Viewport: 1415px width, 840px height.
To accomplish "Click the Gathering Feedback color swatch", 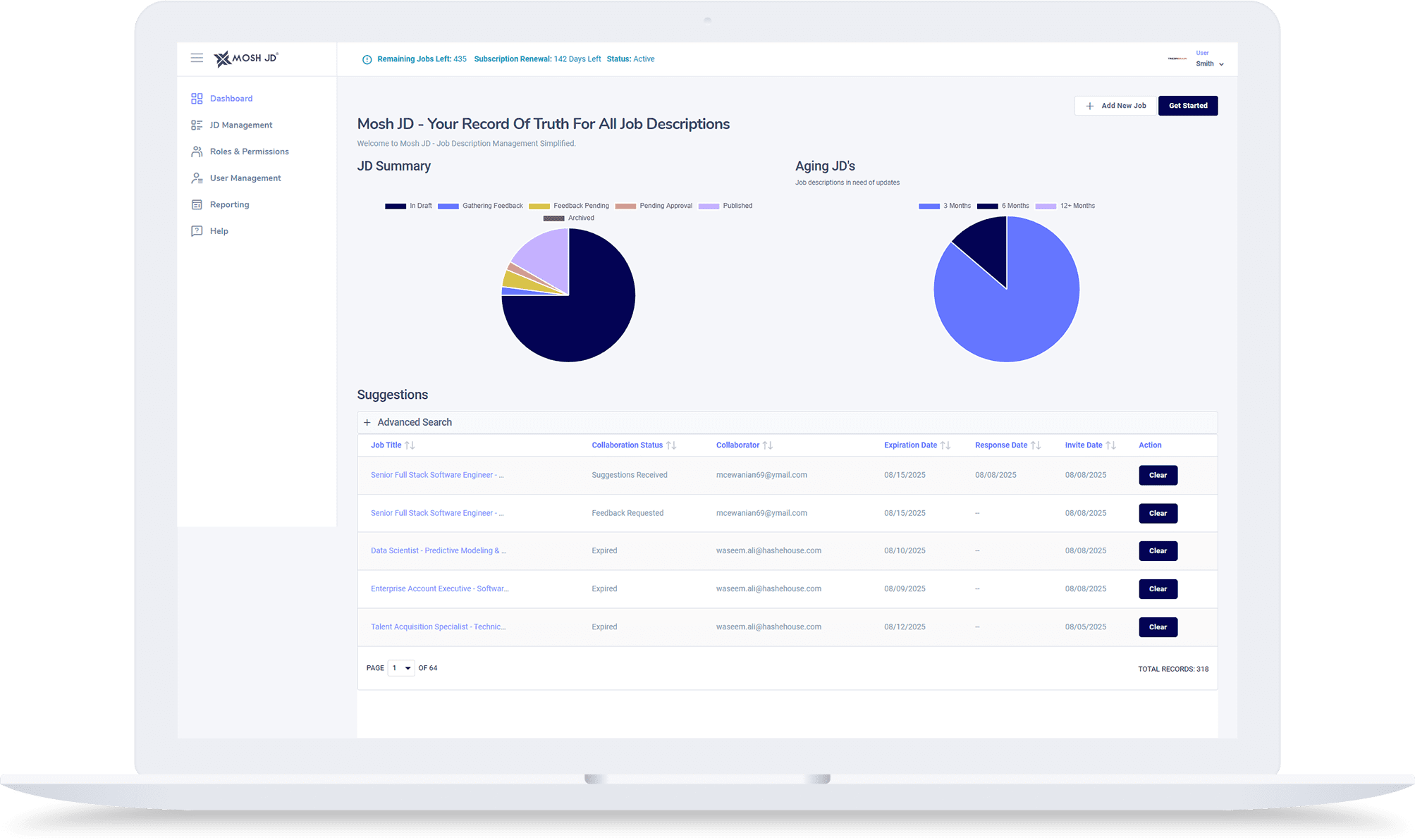I will (x=448, y=206).
